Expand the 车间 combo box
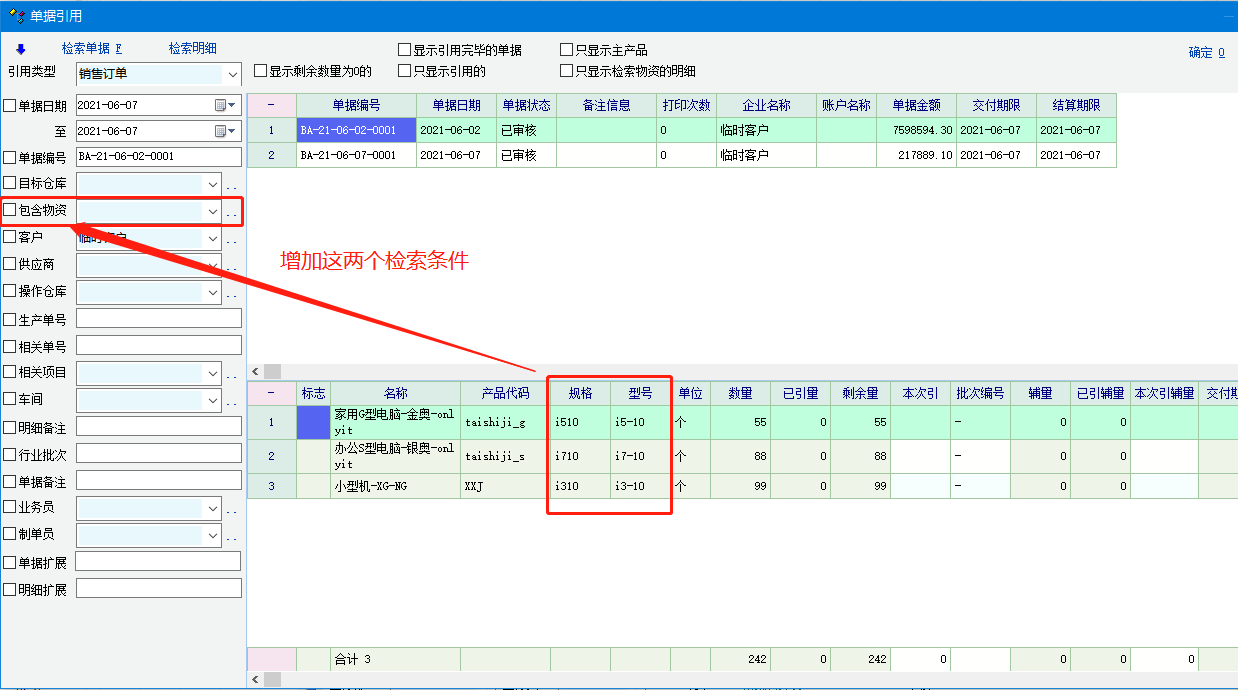1238x690 pixels. coord(212,400)
